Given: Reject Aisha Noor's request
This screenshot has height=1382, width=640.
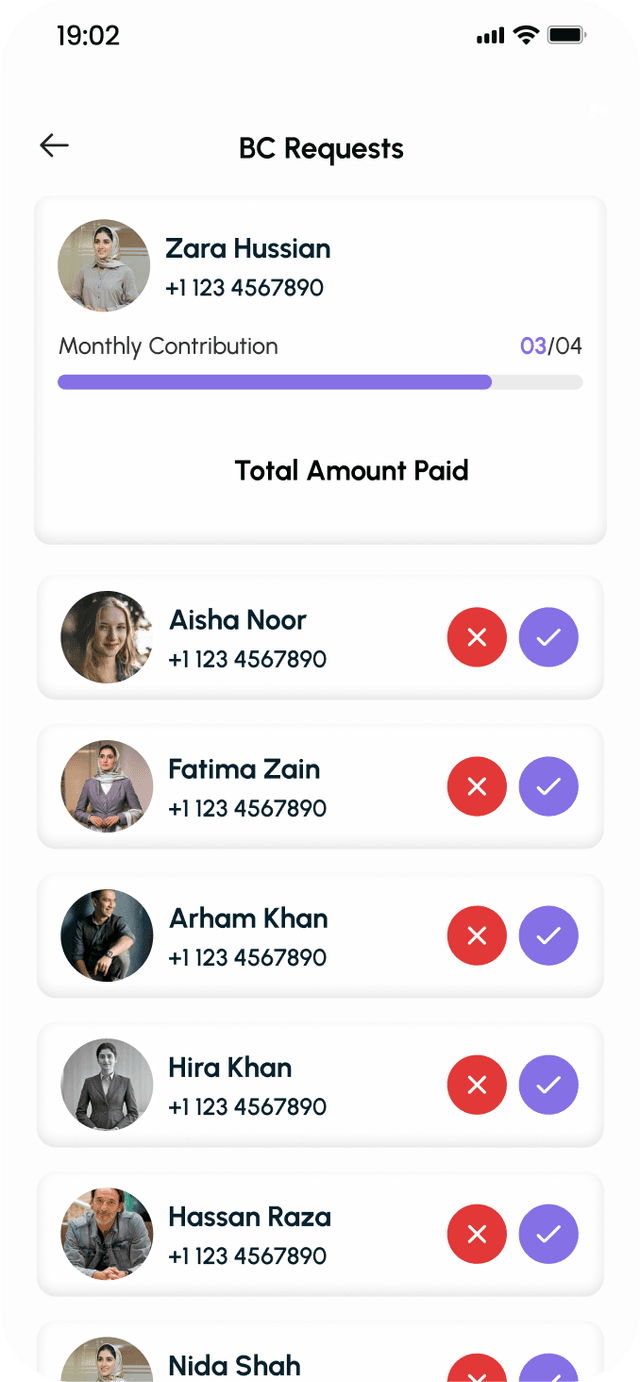Looking at the screenshot, I should [477, 637].
